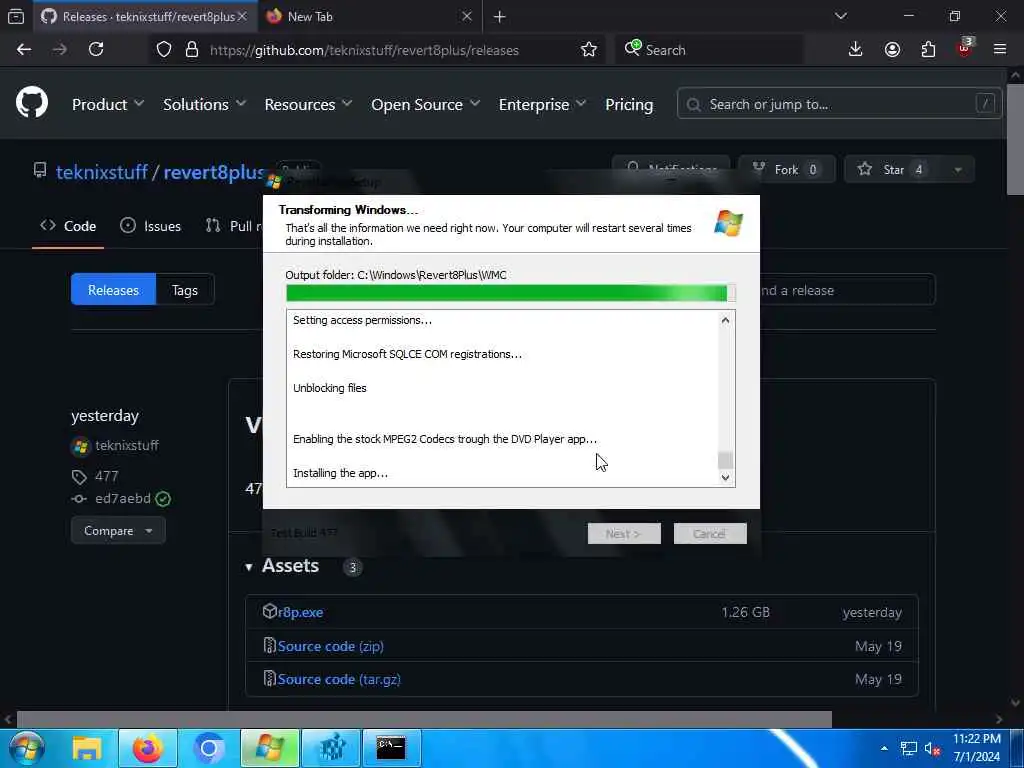Switch to the Issues tab
1024x768 pixels.
click(151, 227)
